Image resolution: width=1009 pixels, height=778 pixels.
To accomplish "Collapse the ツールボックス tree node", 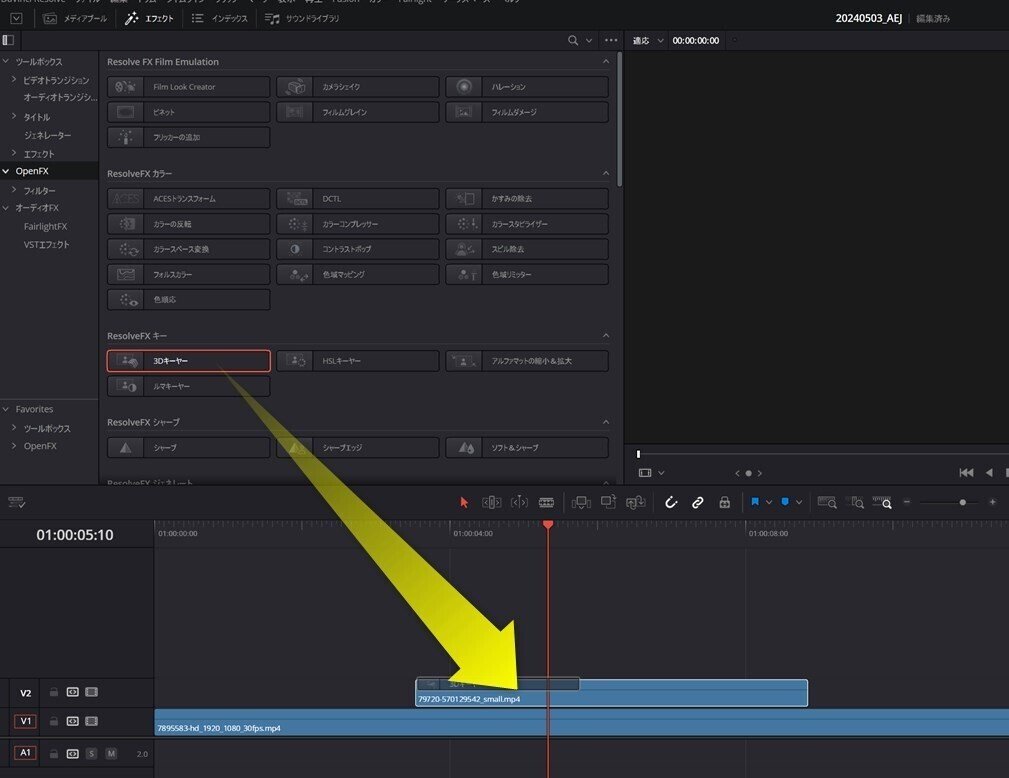I will click(6, 62).
